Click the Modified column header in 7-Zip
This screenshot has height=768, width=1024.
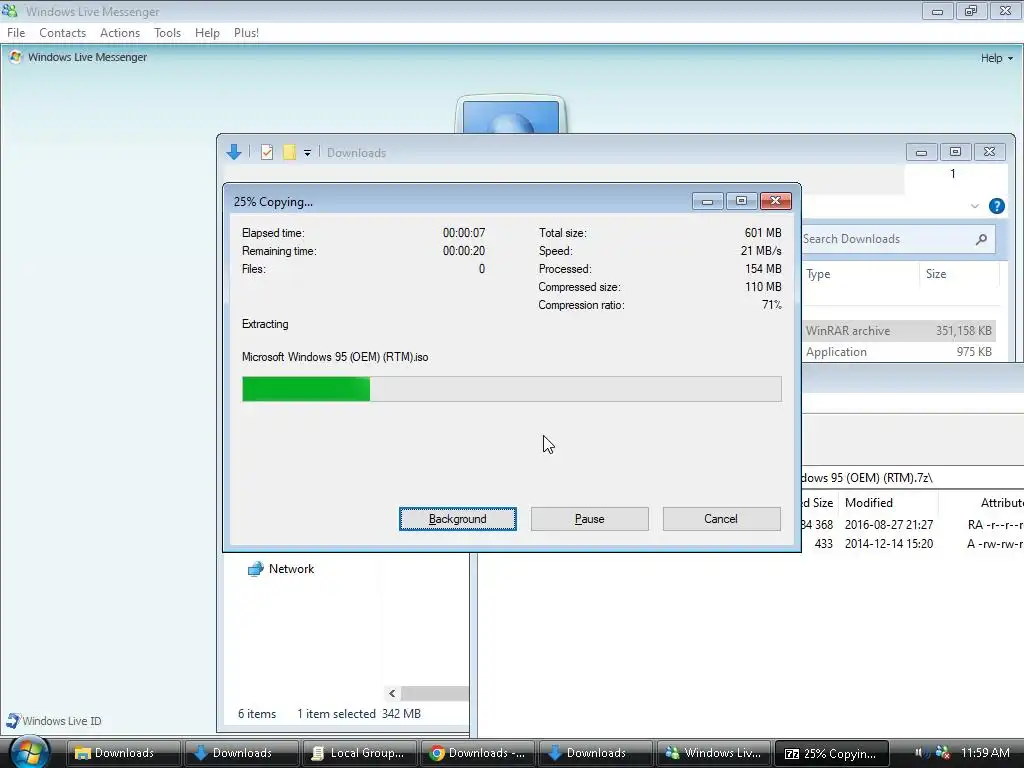point(869,502)
